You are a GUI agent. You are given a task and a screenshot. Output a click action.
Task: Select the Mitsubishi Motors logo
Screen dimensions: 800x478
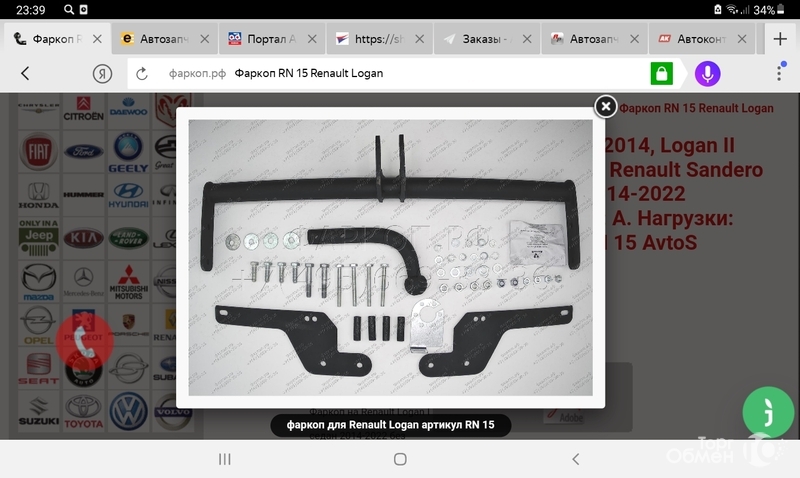(x=128, y=282)
